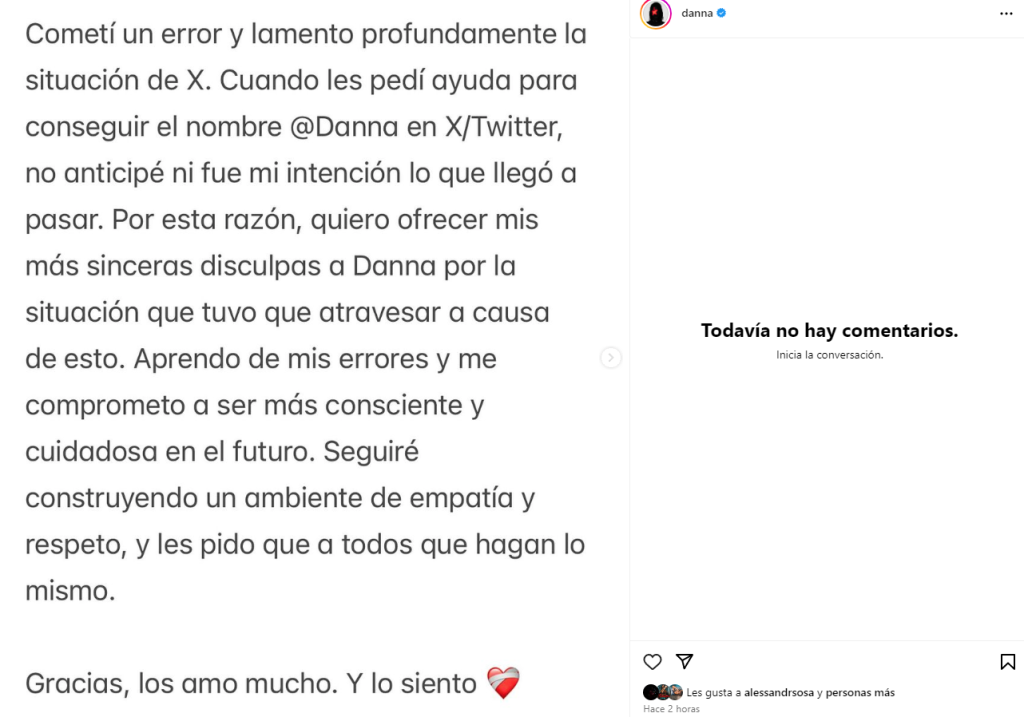Go to the next slide with the arrow
1024x717 pixels.
point(611,358)
